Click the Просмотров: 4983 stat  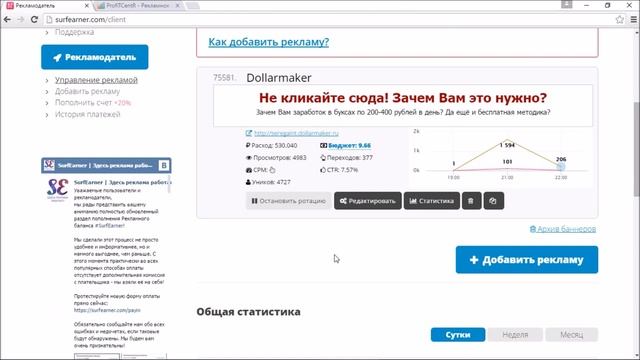[276, 158]
